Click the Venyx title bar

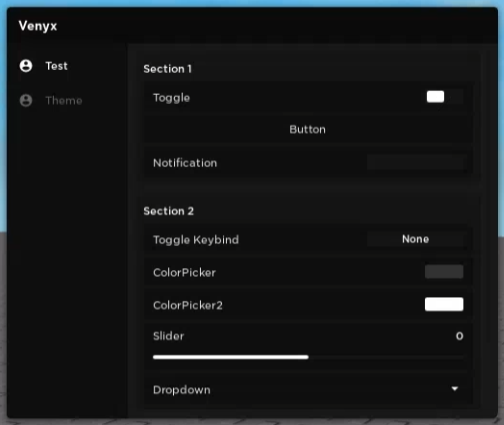[x=252, y=26]
